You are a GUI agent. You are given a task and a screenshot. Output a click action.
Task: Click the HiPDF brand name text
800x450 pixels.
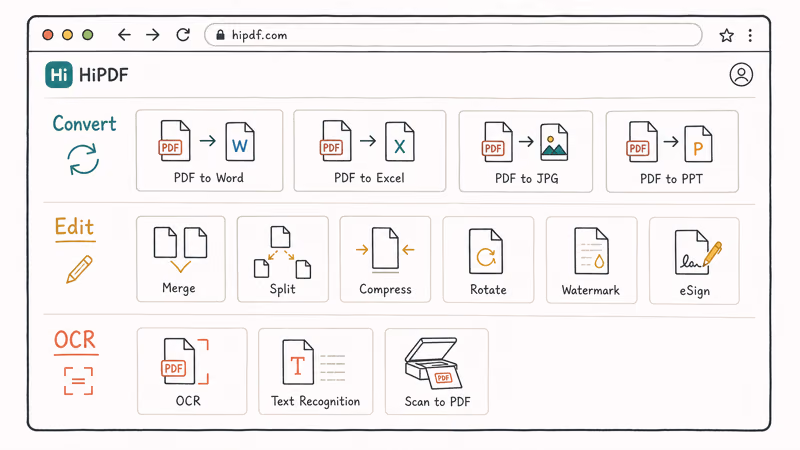point(104,75)
